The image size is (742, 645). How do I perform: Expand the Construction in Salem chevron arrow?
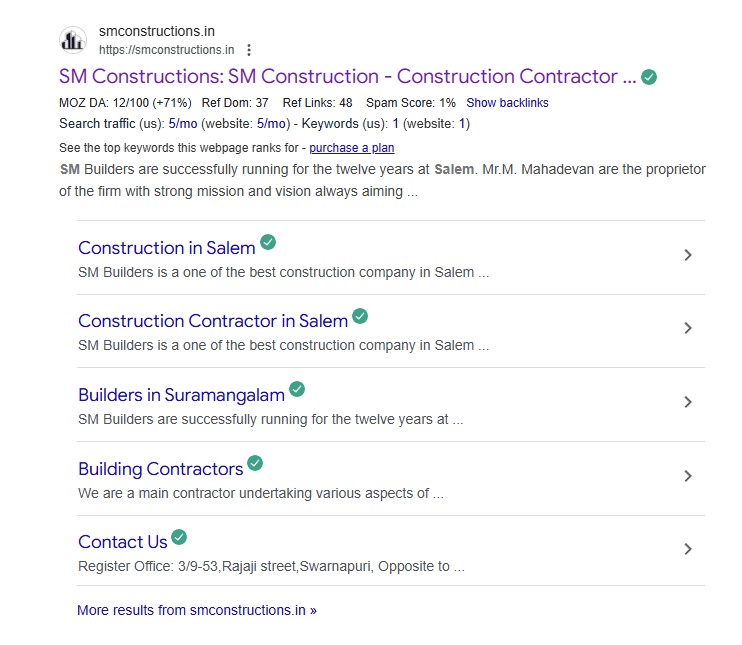point(688,255)
